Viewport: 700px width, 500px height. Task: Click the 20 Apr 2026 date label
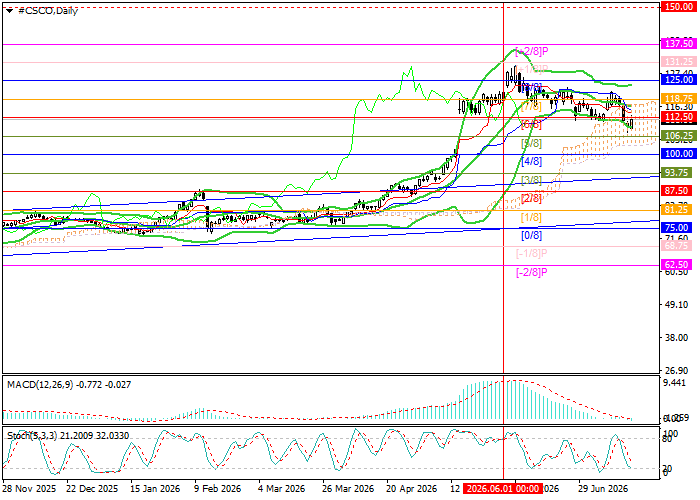(x=412, y=489)
